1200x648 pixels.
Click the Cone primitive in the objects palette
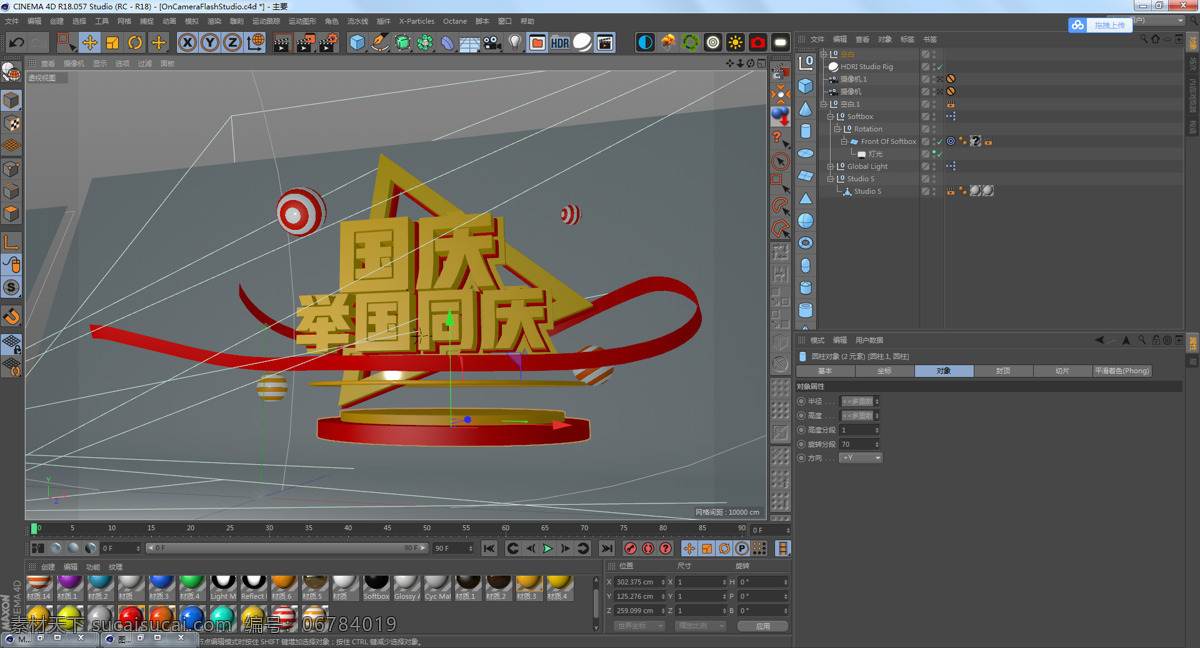click(x=806, y=109)
